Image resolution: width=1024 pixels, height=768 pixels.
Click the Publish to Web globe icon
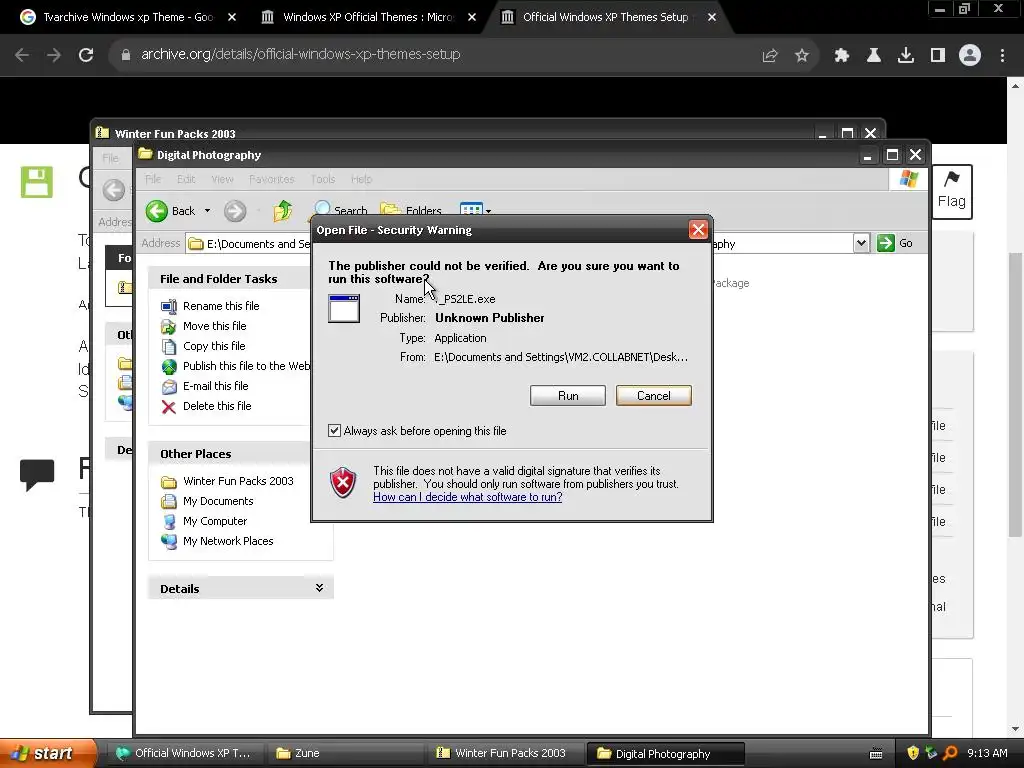[168, 366]
